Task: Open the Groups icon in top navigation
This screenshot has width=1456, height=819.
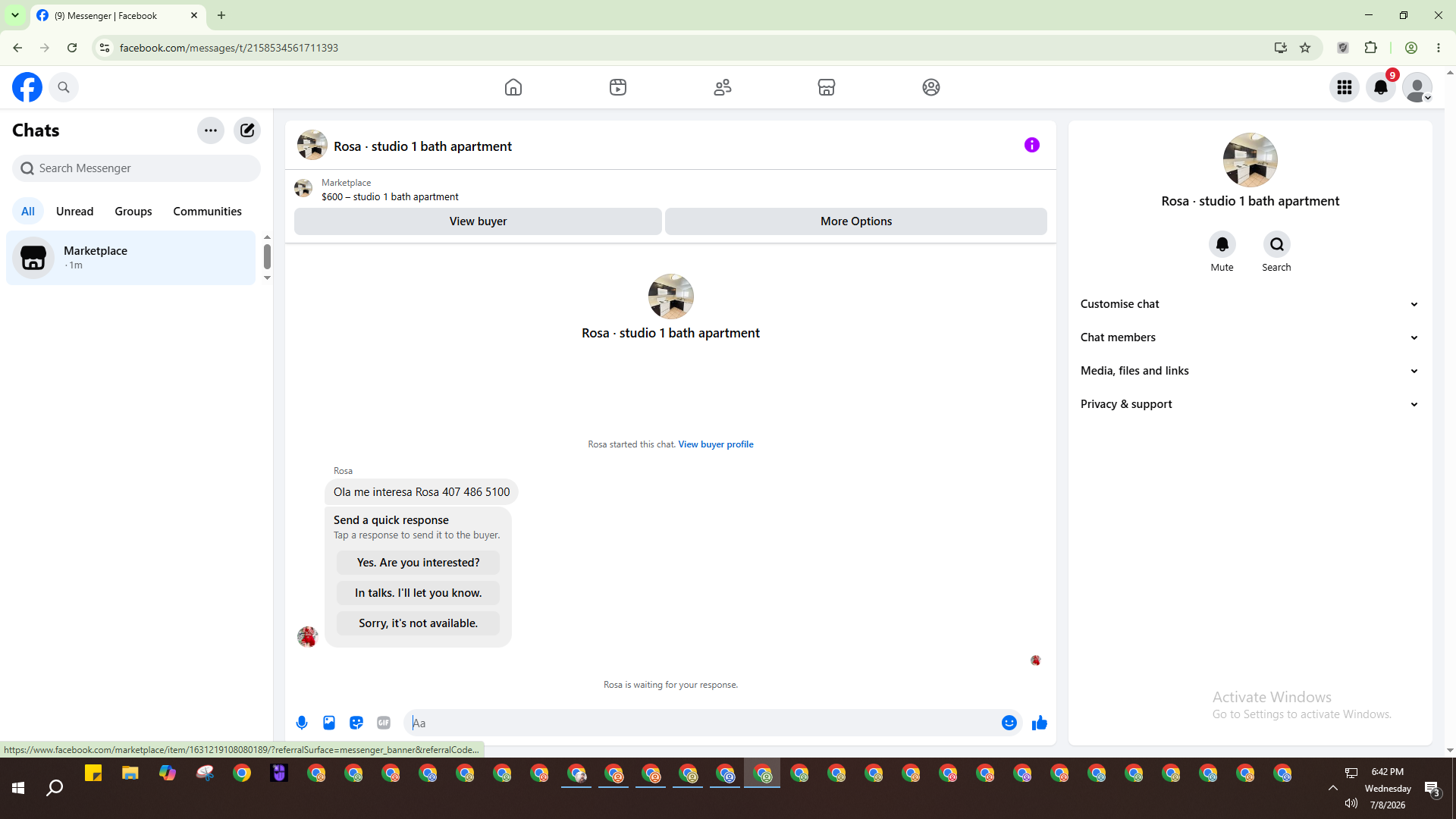Action: (x=931, y=87)
